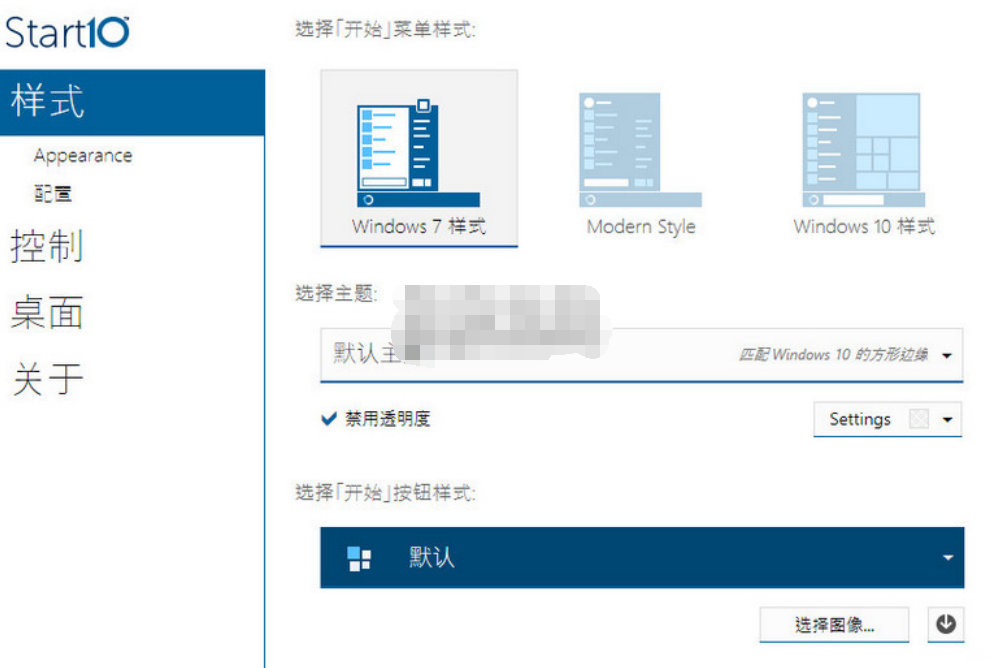Click the 匹配 Windows 10 的方形边缘 description
The width and height of the screenshot is (995, 668).
[834, 355]
